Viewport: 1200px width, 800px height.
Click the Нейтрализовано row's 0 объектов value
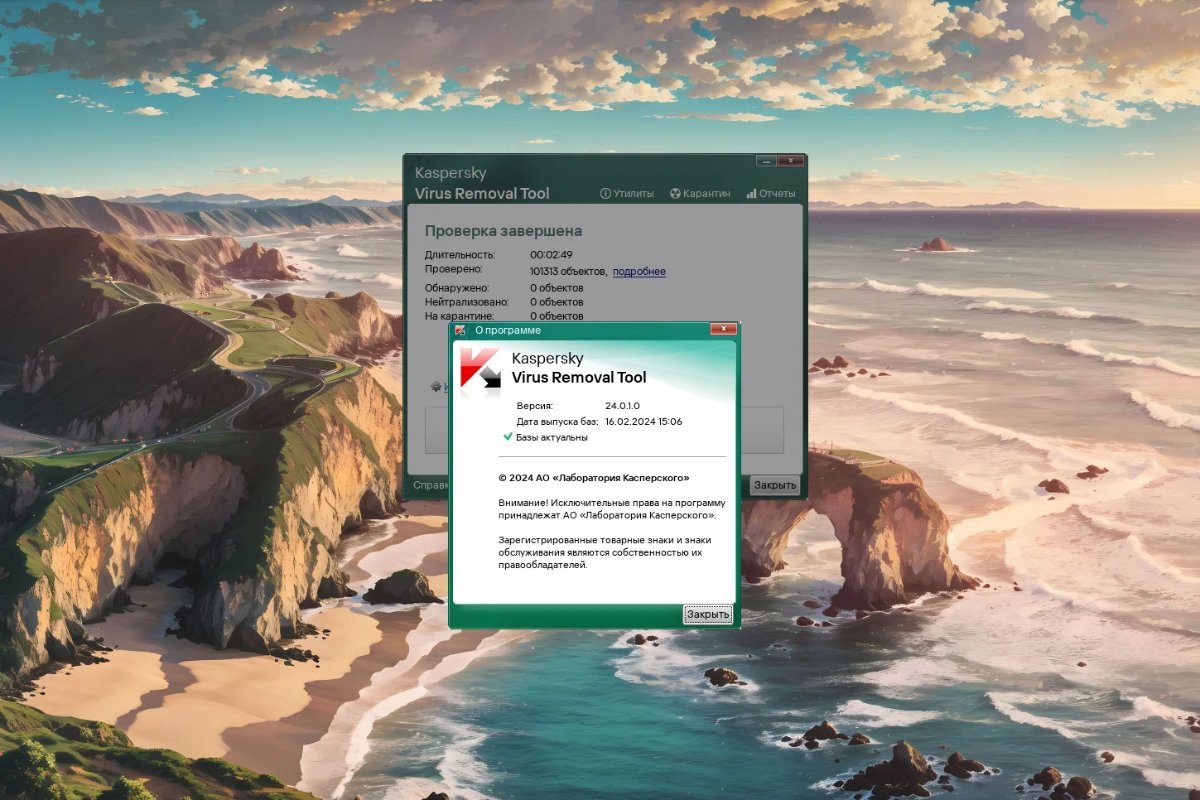pyautogui.click(x=557, y=302)
